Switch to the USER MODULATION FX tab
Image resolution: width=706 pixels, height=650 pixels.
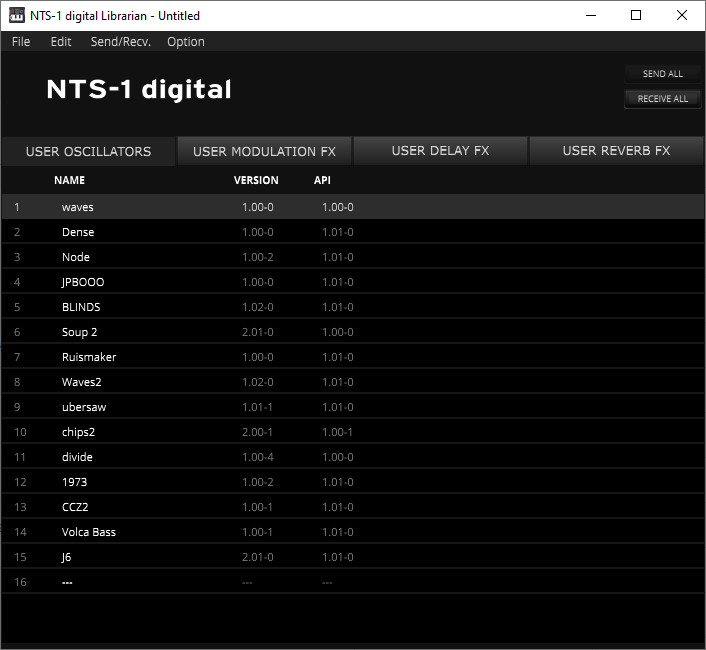[x=264, y=151]
